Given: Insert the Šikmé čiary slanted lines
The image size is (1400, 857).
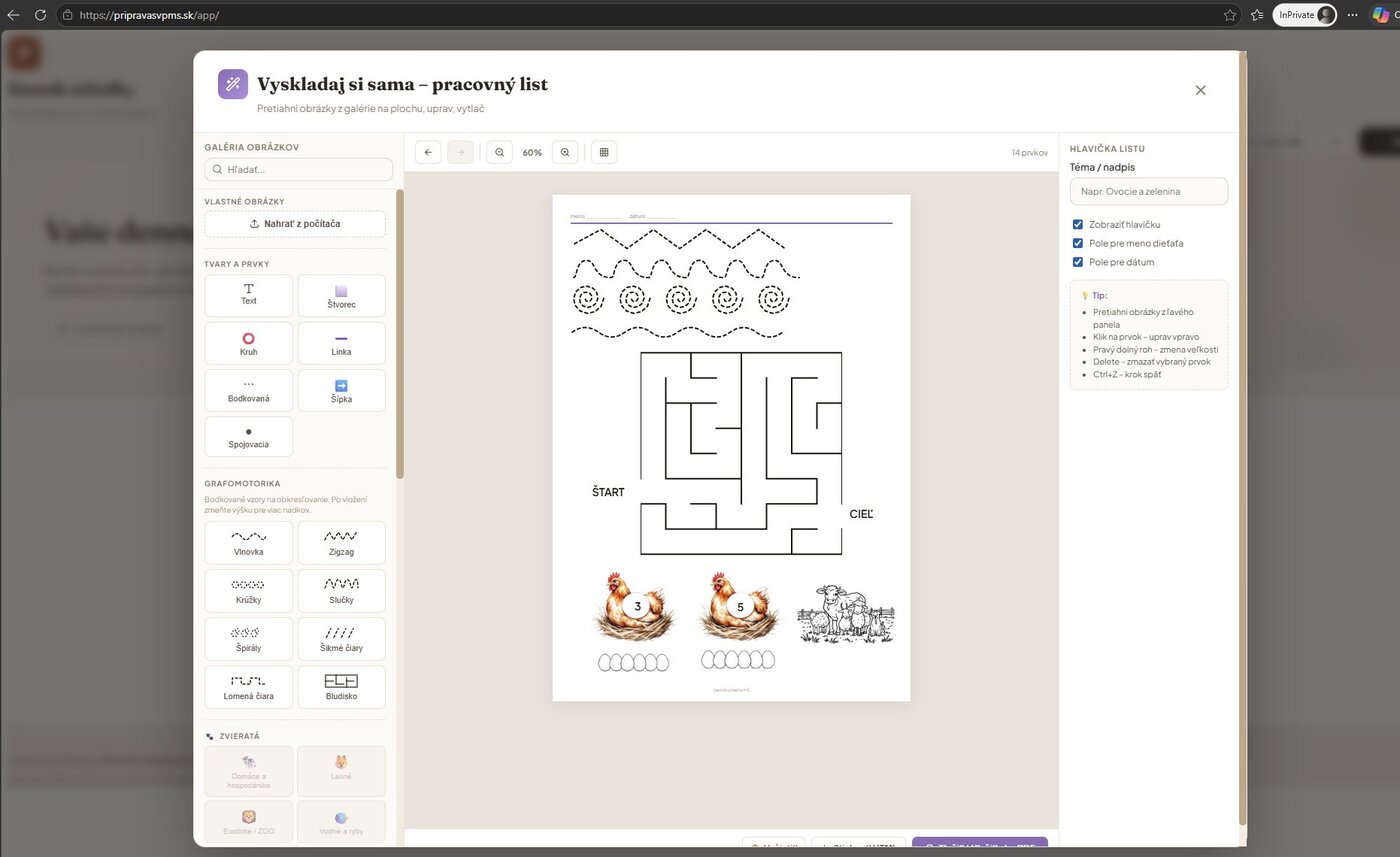Looking at the screenshot, I should 341,639.
